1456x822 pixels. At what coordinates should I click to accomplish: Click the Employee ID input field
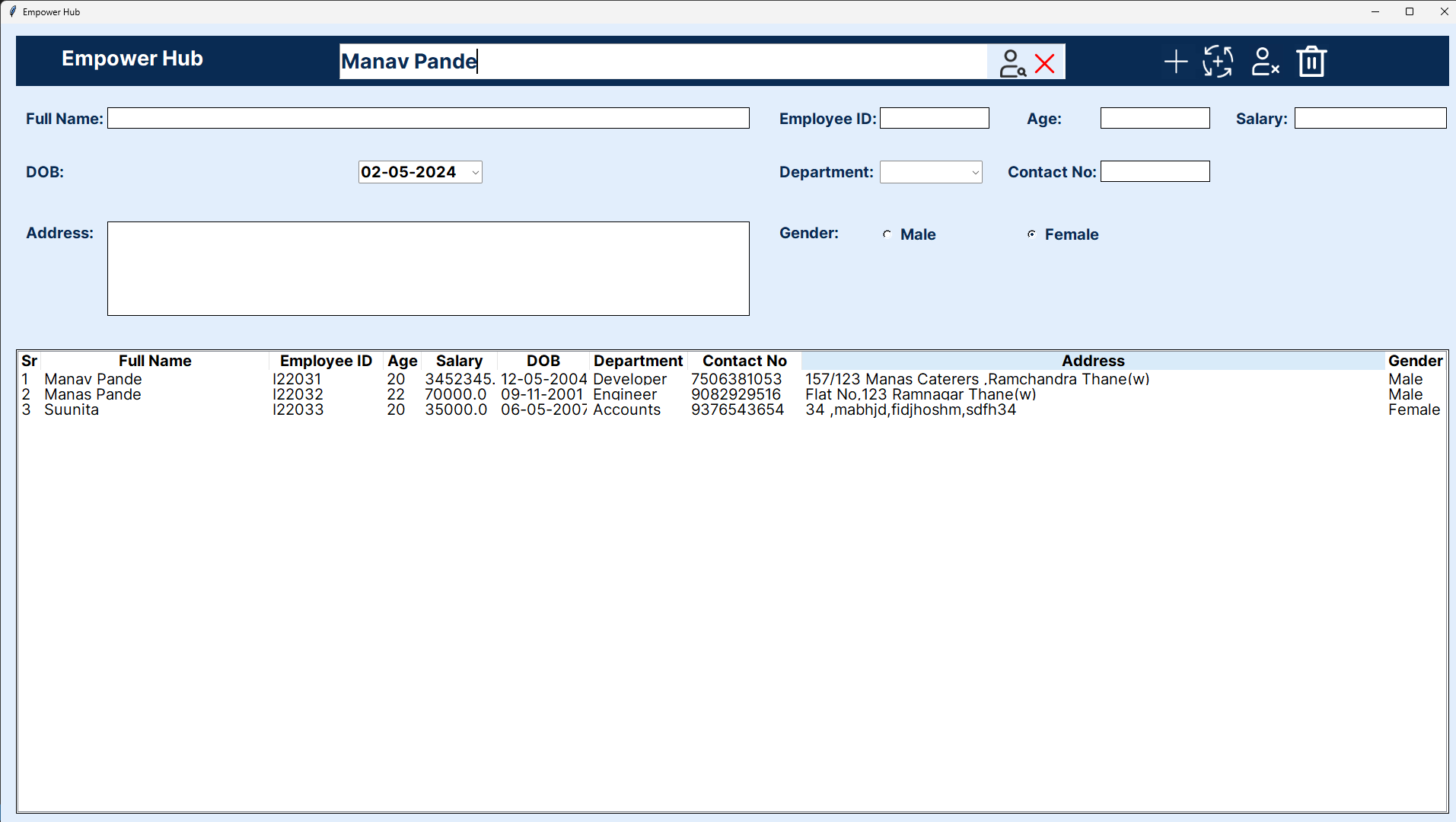pyautogui.click(x=934, y=118)
